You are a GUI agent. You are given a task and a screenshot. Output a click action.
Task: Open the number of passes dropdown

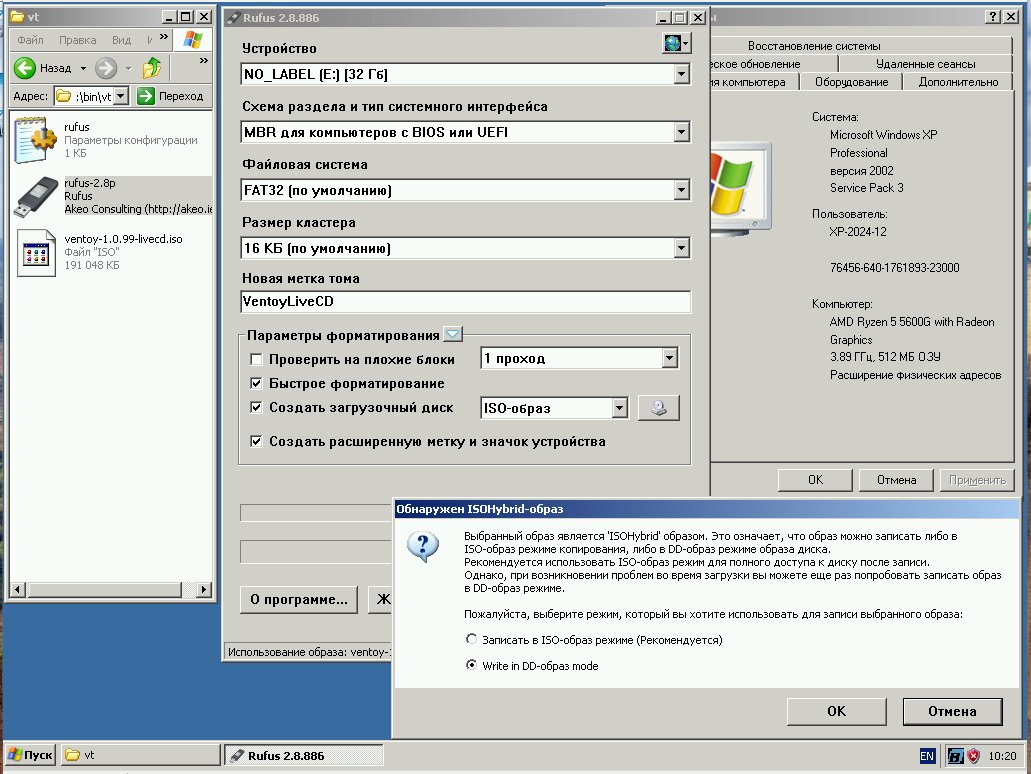tap(669, 358)
